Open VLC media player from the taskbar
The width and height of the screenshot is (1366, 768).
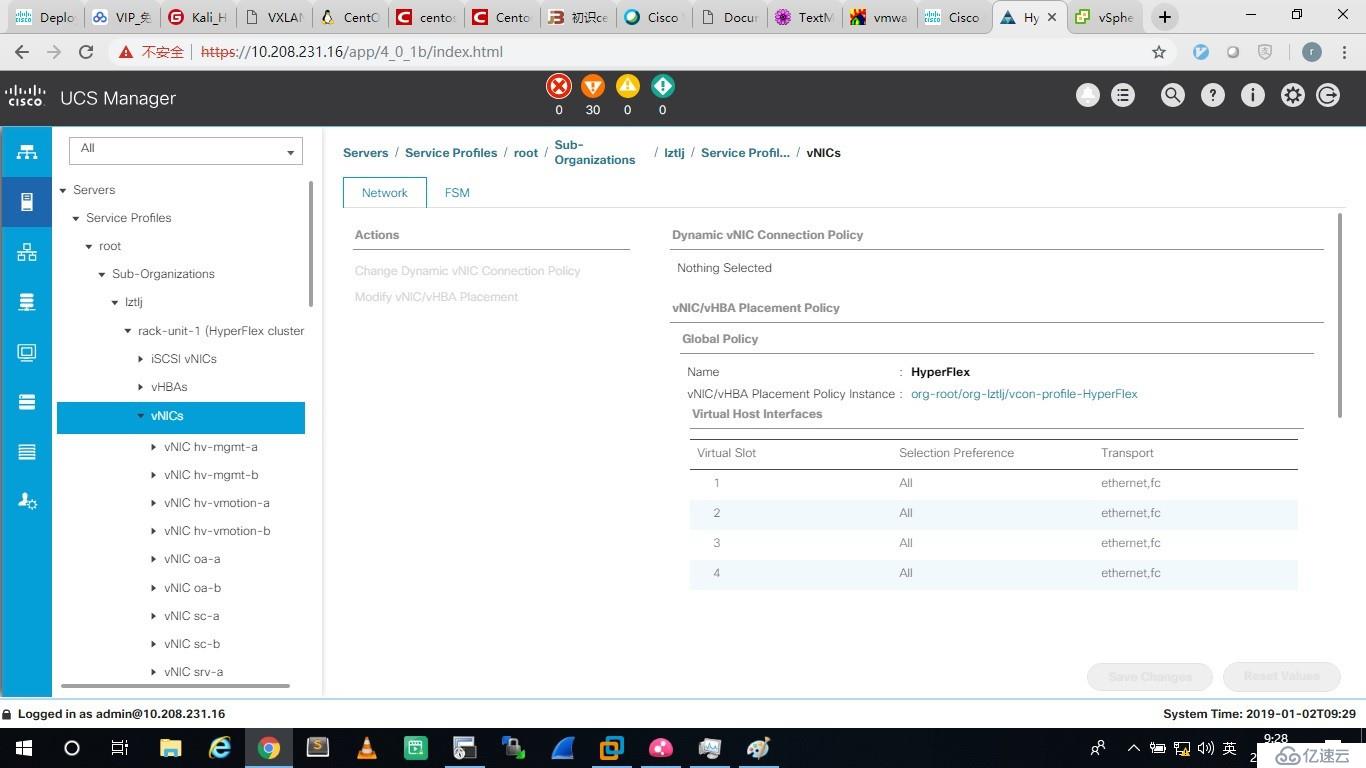[x=367, y=748]
